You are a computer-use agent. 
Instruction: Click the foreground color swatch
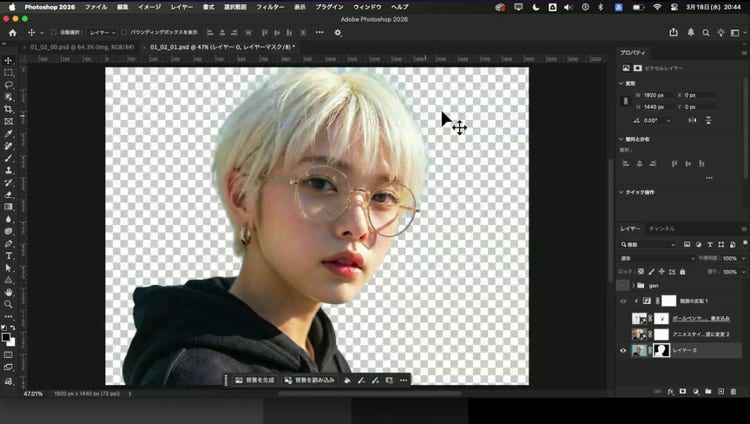coord(7,337)
